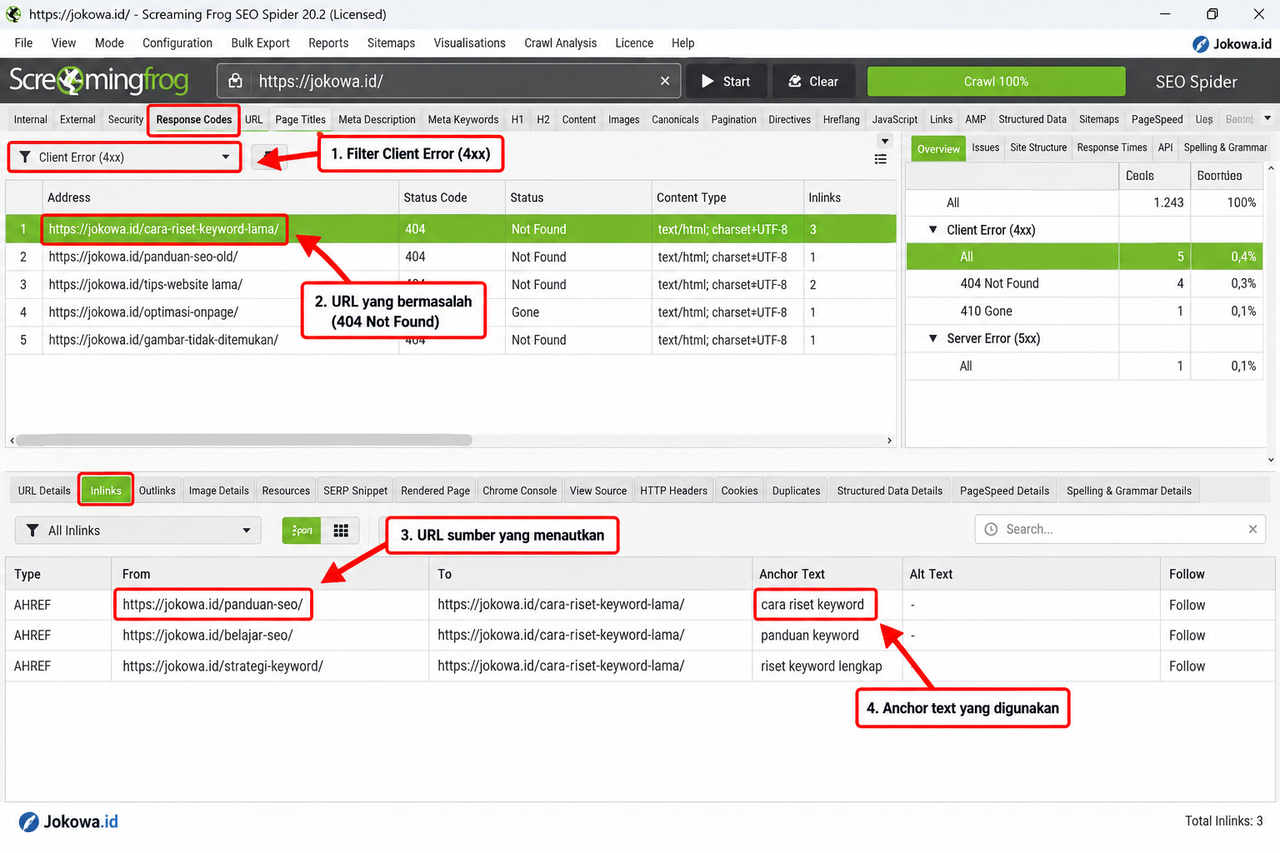Select the green tree view toggle in Inlinks
This screenshot has height=853, width=1280.
[302, 531]
